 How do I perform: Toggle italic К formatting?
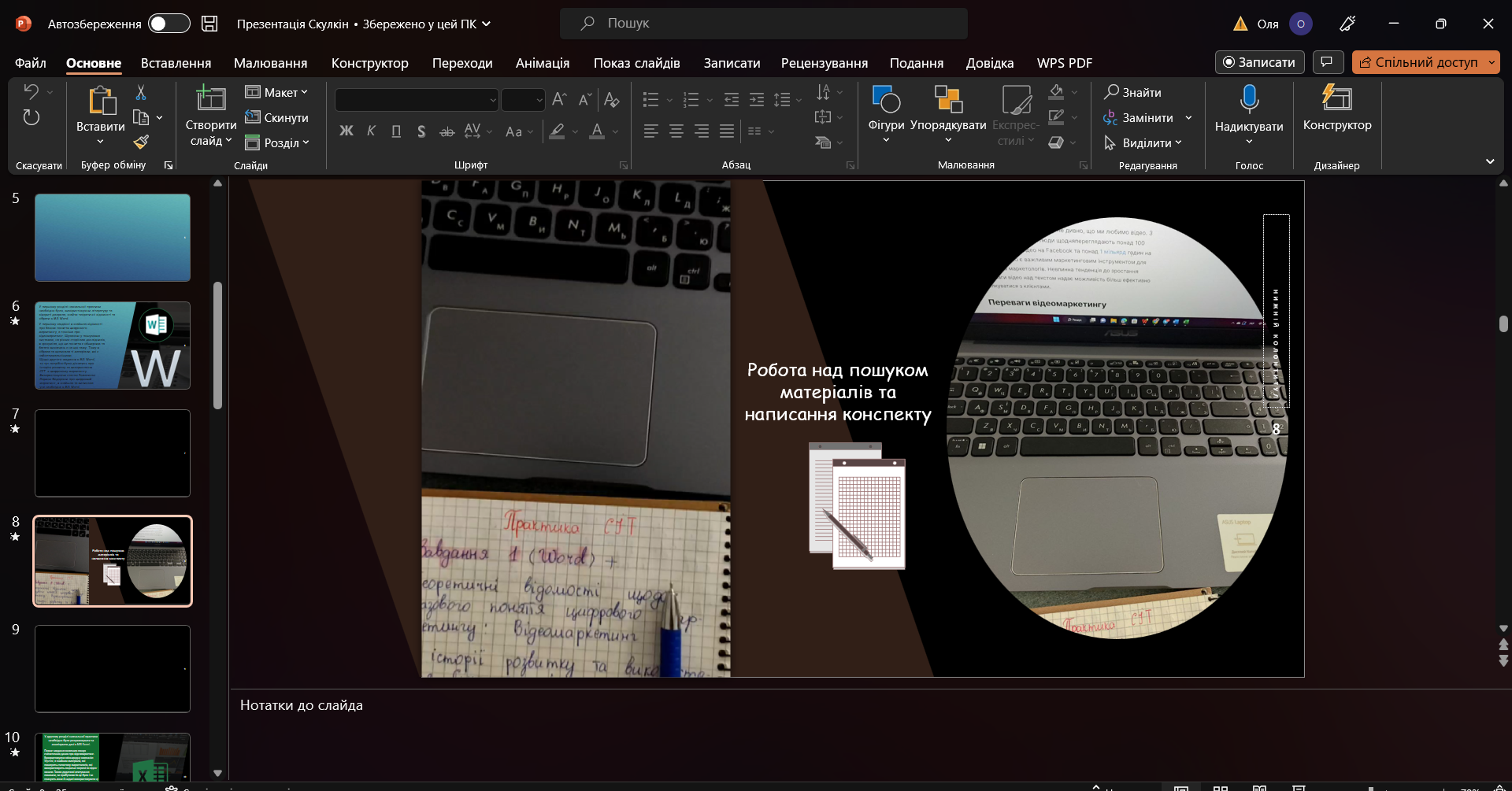(x=371, y=131)
